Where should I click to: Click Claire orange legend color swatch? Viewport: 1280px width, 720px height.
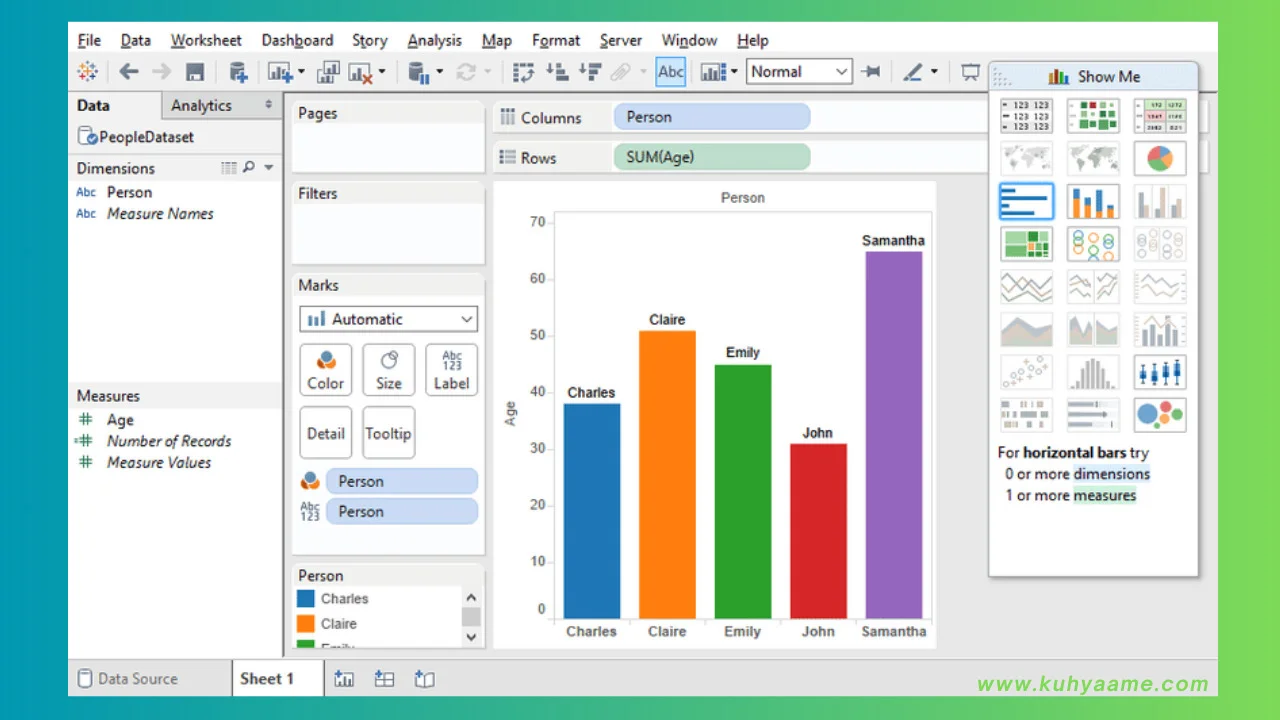tap(306, 623)
